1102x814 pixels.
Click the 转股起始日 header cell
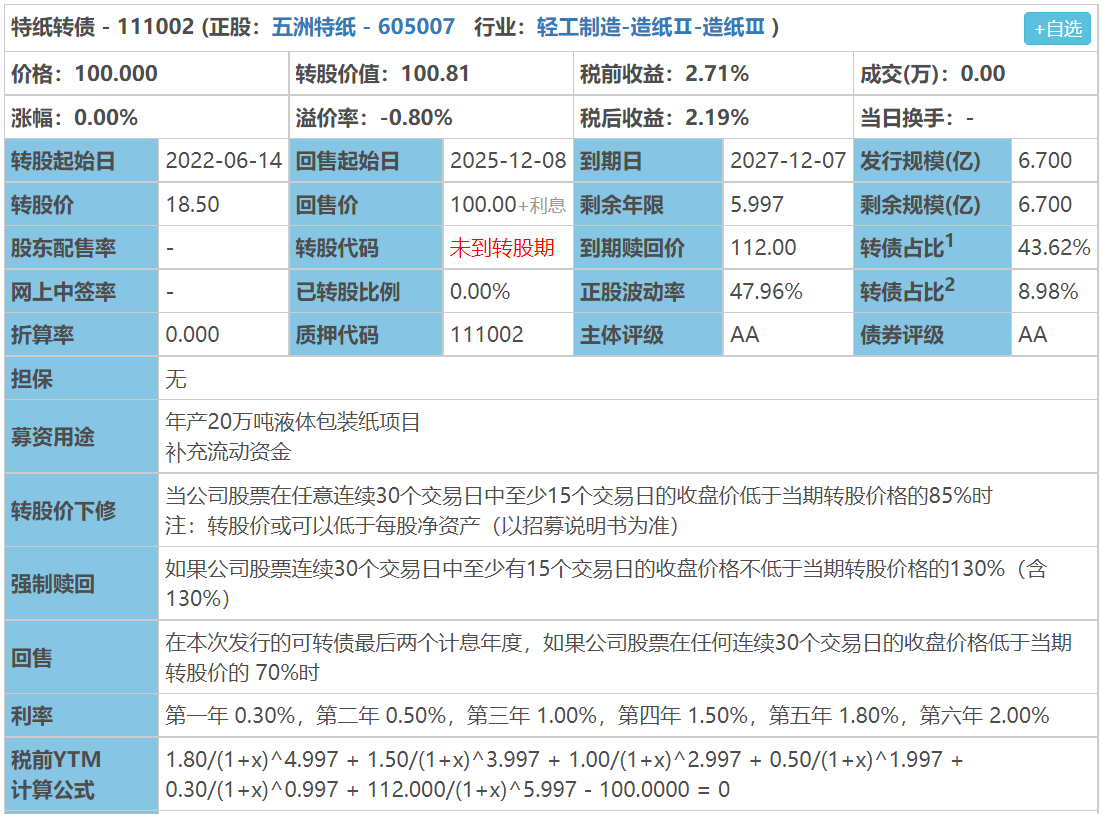tap(82, 161)
